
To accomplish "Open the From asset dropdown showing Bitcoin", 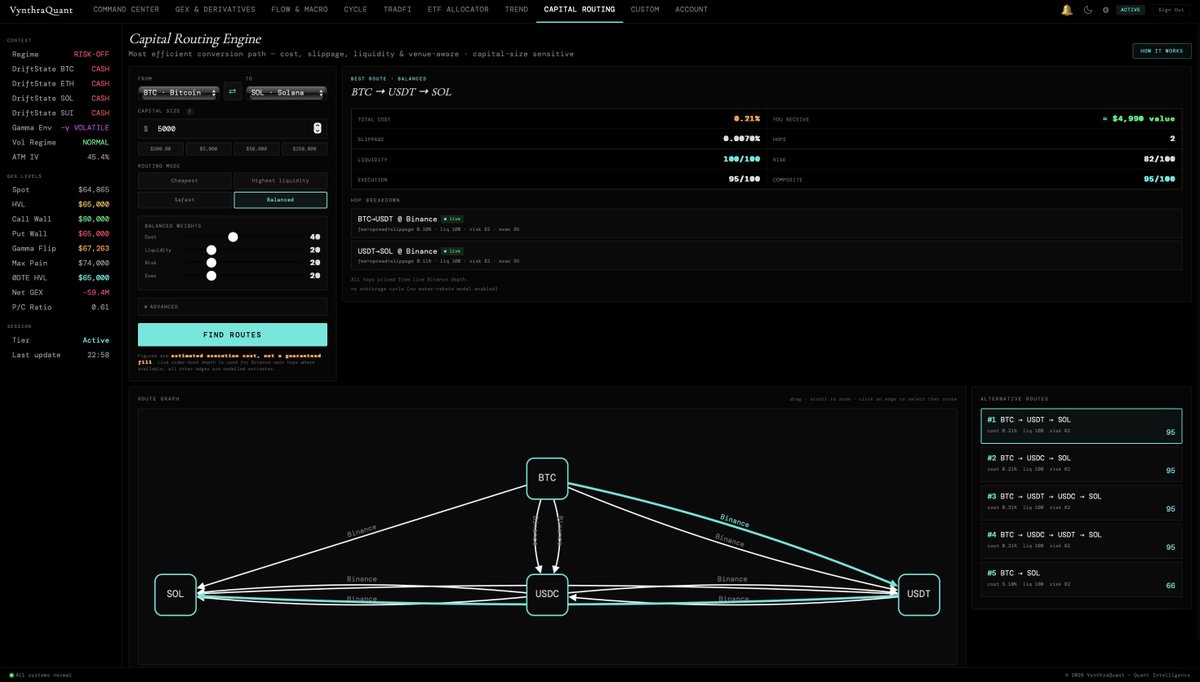I will click(x=178, y=92).
